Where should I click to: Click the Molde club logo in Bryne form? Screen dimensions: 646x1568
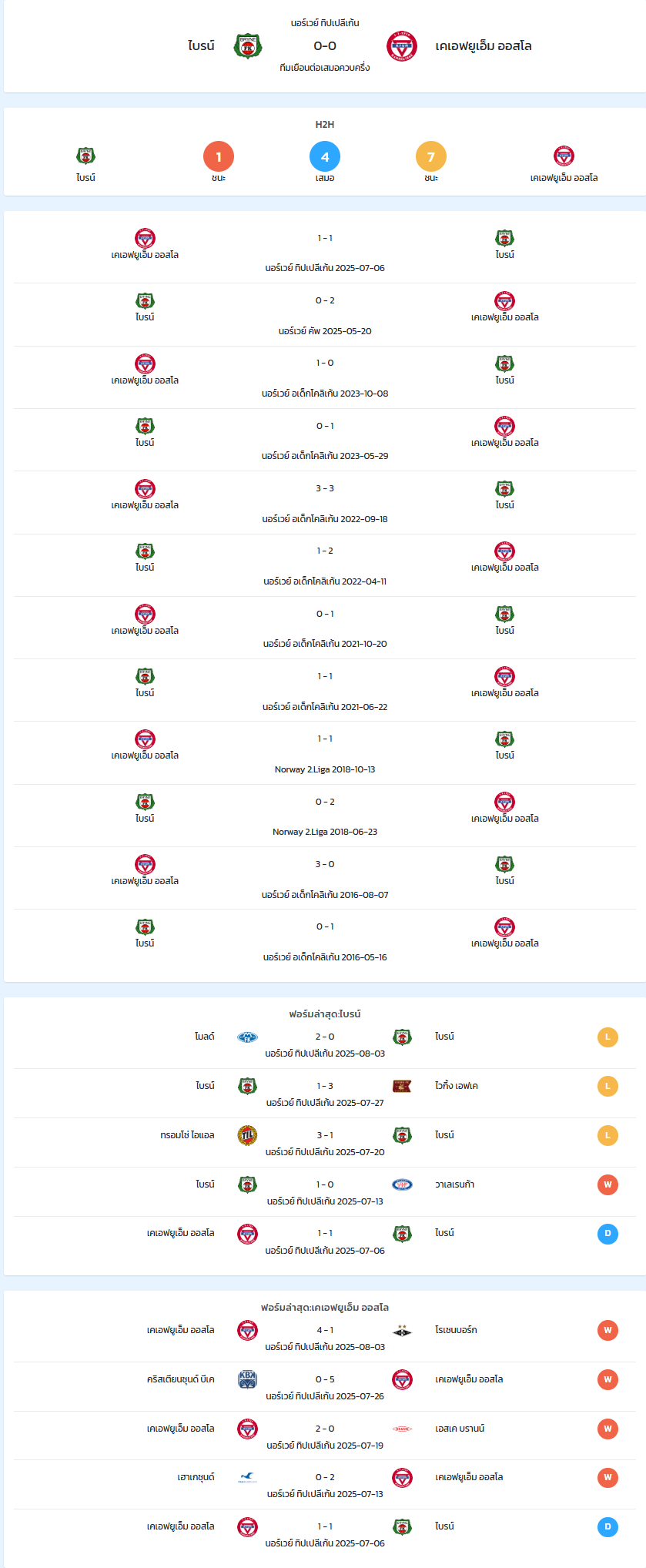248,1037
